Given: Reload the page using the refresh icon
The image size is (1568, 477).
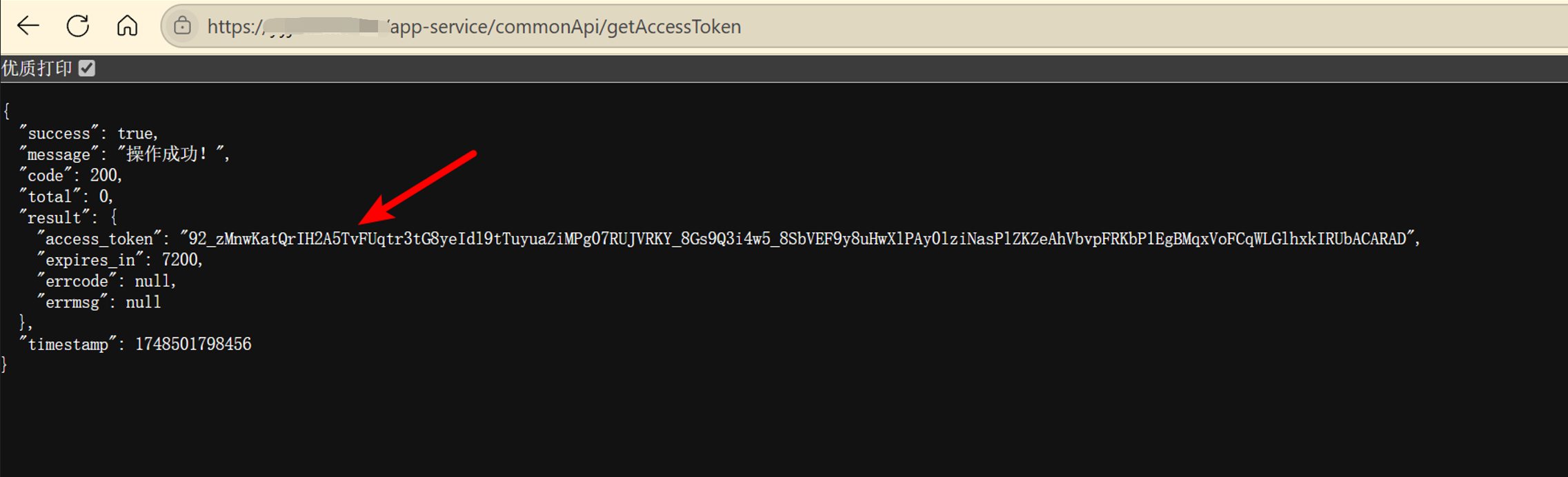Looking at the screenshot, I should (78, 26).
